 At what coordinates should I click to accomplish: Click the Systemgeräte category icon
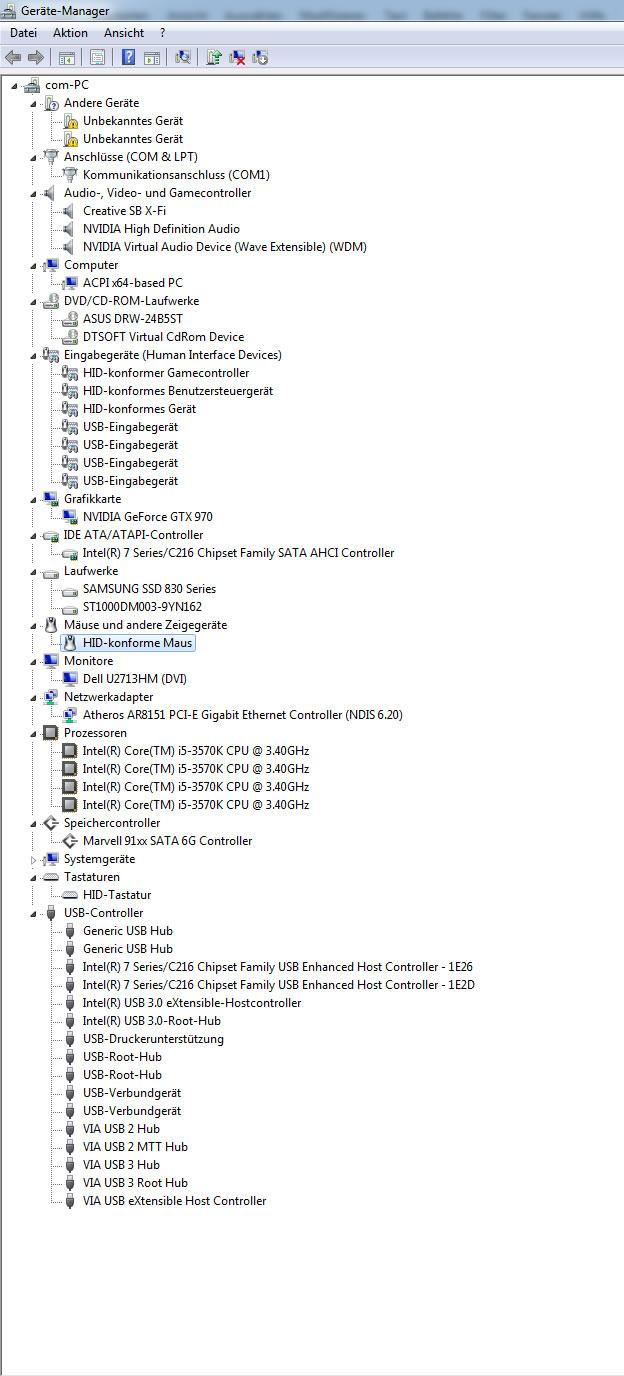click(x=51, y=859)
